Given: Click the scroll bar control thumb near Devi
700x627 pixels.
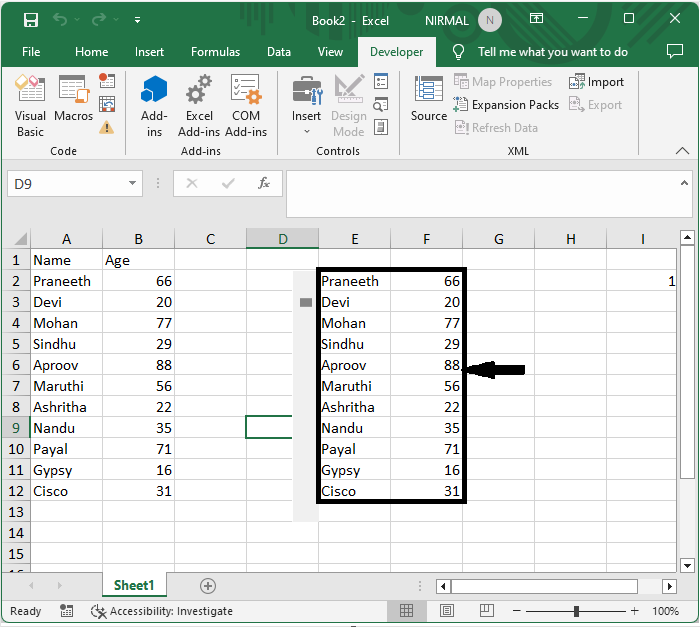Looking at the screenshot, I should (x=306, y=302).
